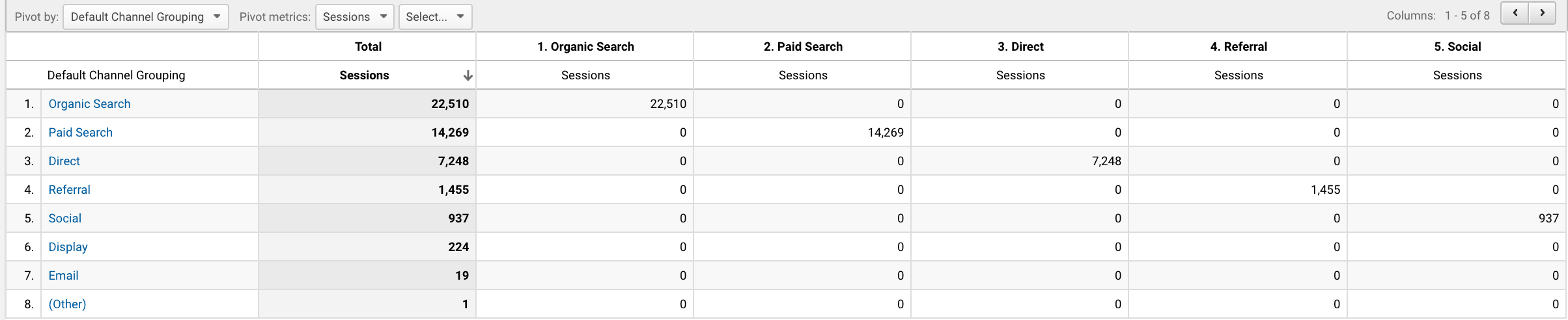Click the next columns arrow button
The height and width of the screenshot is (320, 1568).
tap(1542, 14)
